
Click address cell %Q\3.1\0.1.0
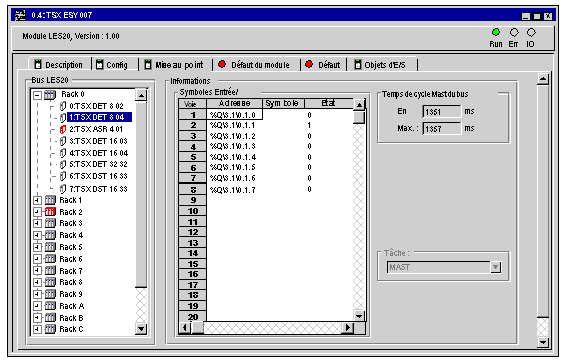tap(235, 115)
